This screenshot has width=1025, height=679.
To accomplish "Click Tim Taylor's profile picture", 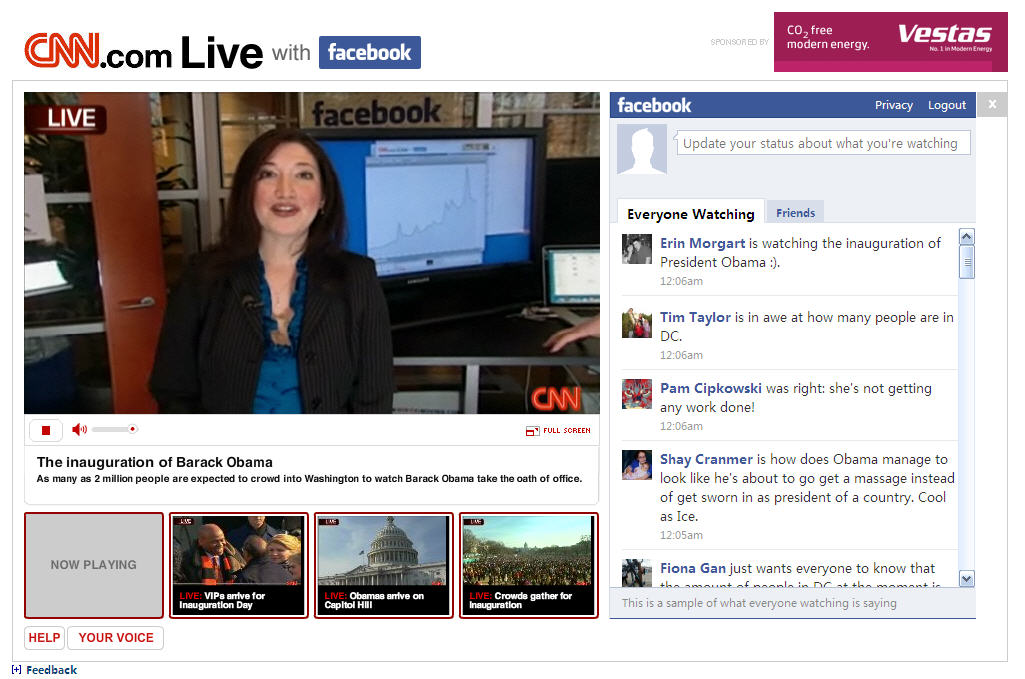I will (x=637, y=323).
